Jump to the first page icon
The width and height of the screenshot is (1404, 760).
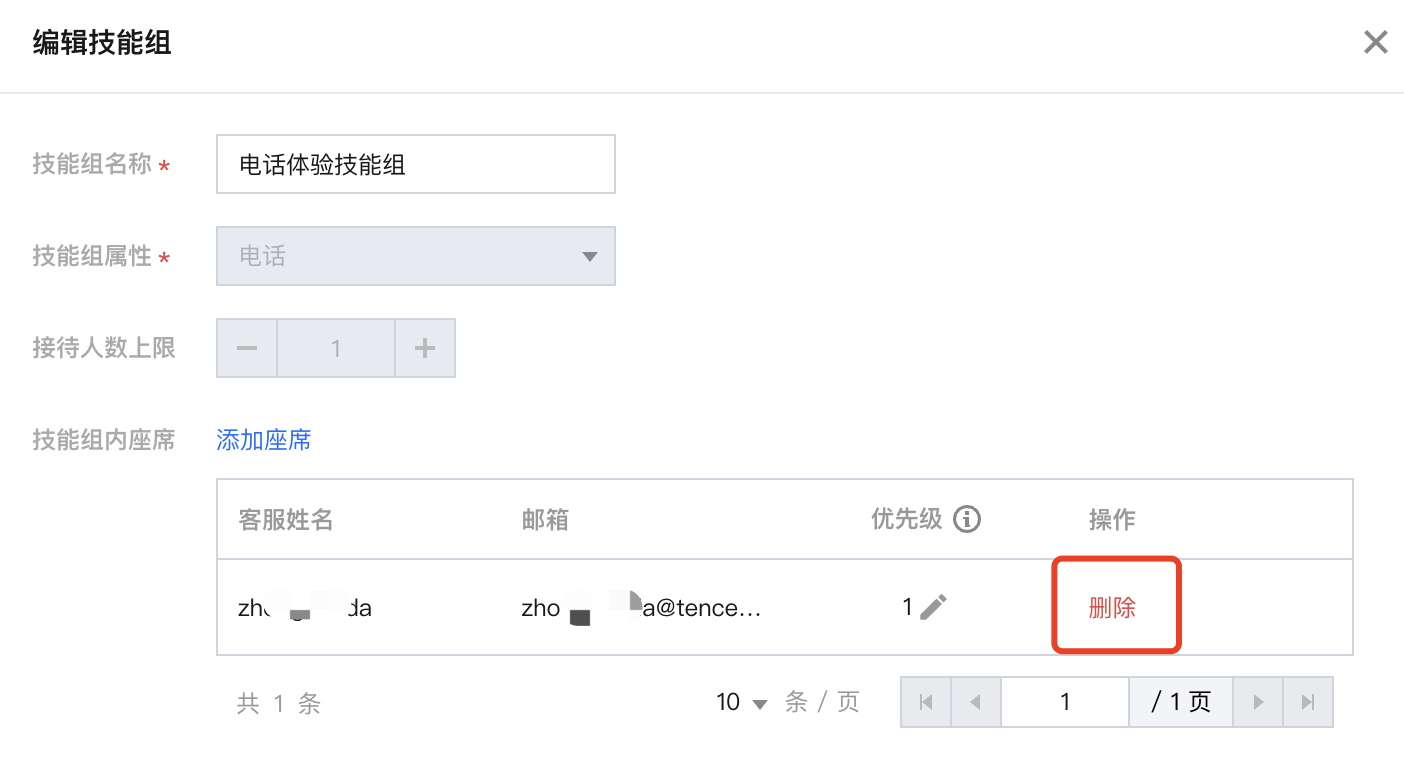(x=926, y=702)
